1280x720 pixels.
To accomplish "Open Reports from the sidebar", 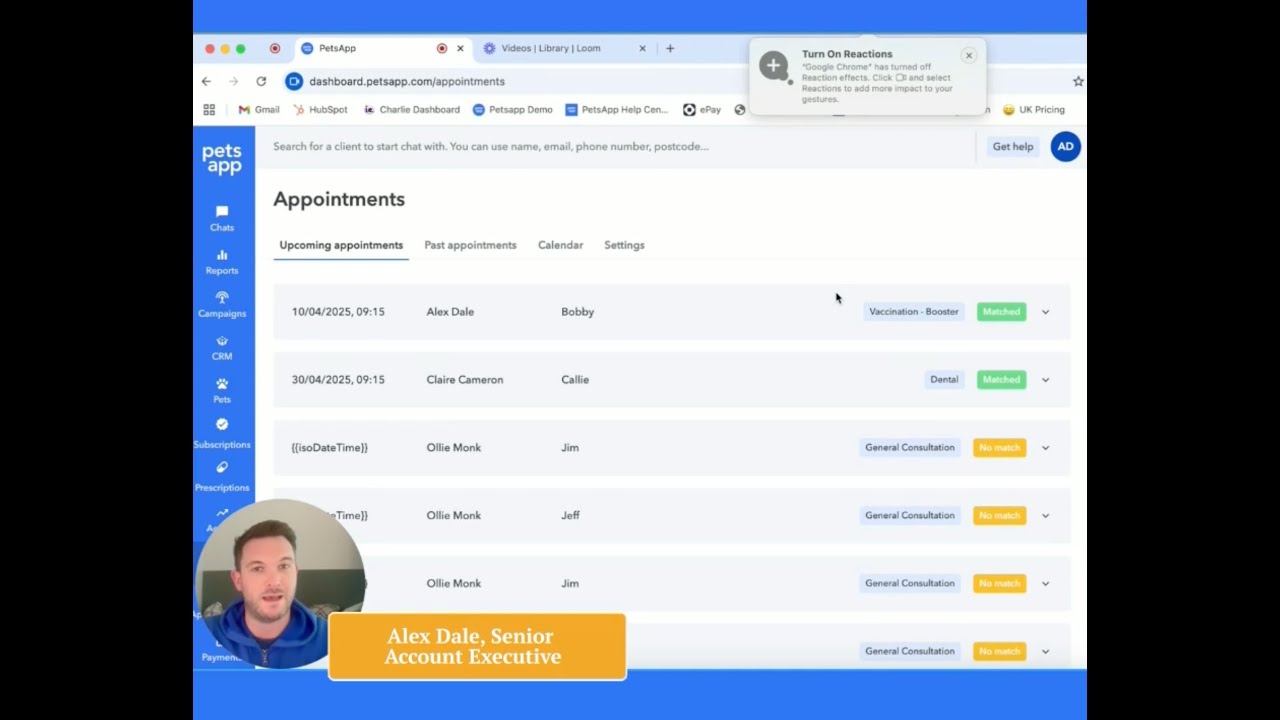I will 222,262.
